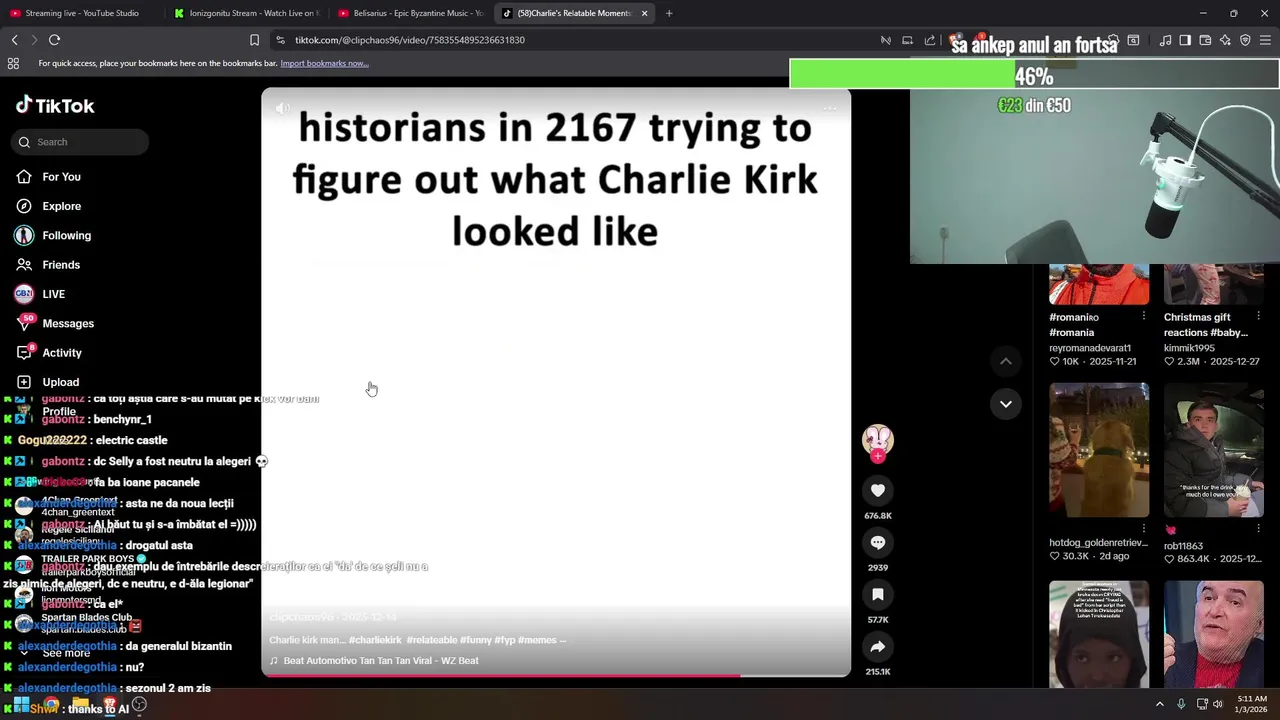
Task: Save video with the bookmark icon
Action: pos(877,594)
